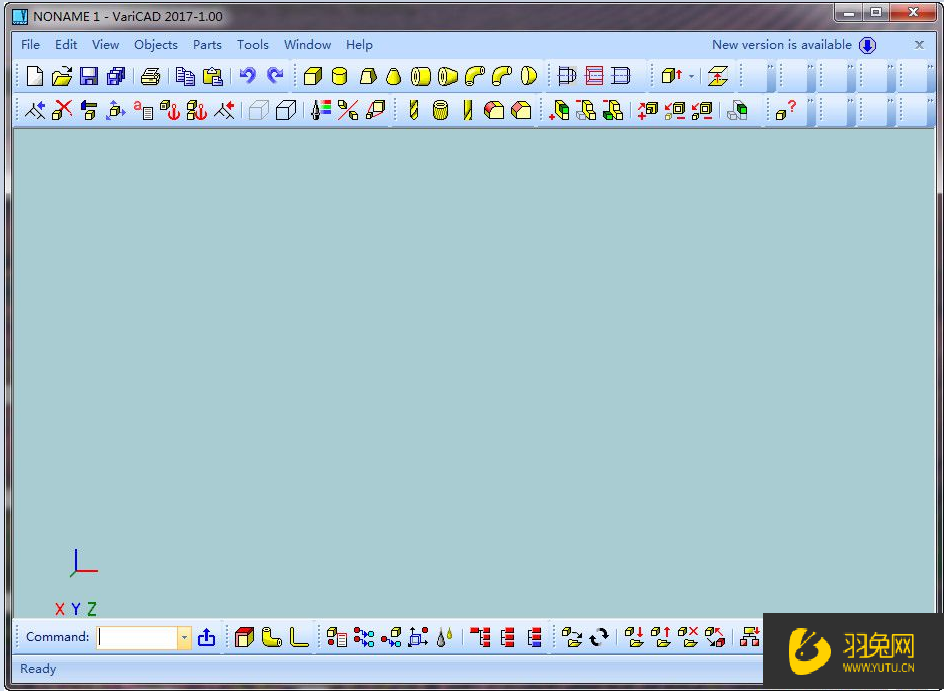This screenshot has height=691, width=944.
Task: Dismiss the new version notification
Action: click(919, 44)
